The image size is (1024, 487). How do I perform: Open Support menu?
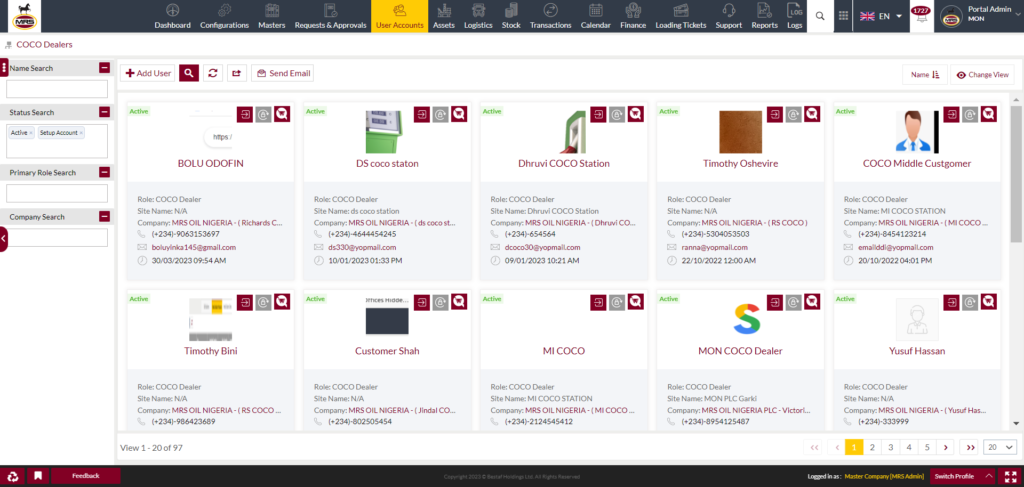point(729,16)
